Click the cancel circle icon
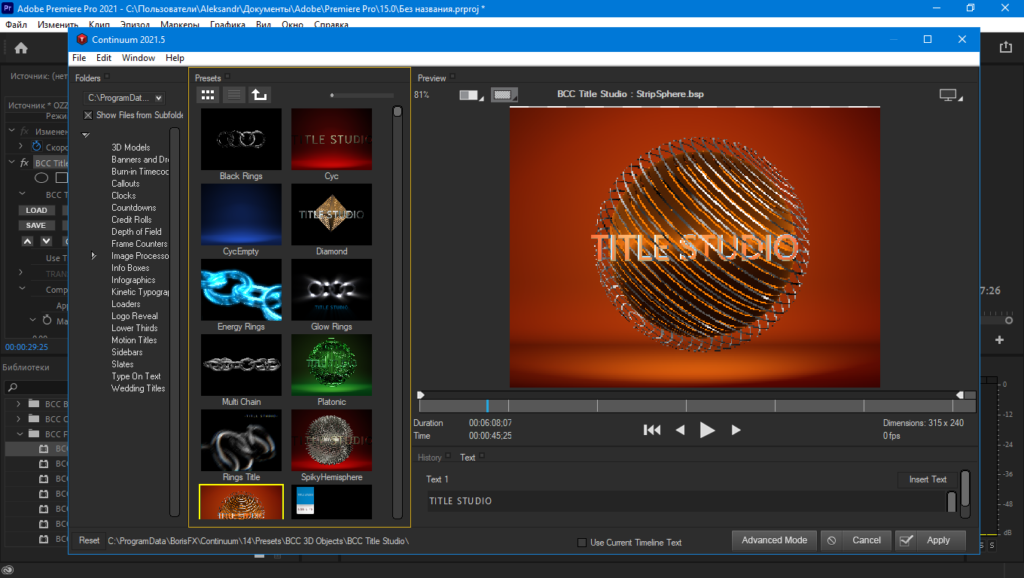The image size is (1024, 578). coord(831,541)
